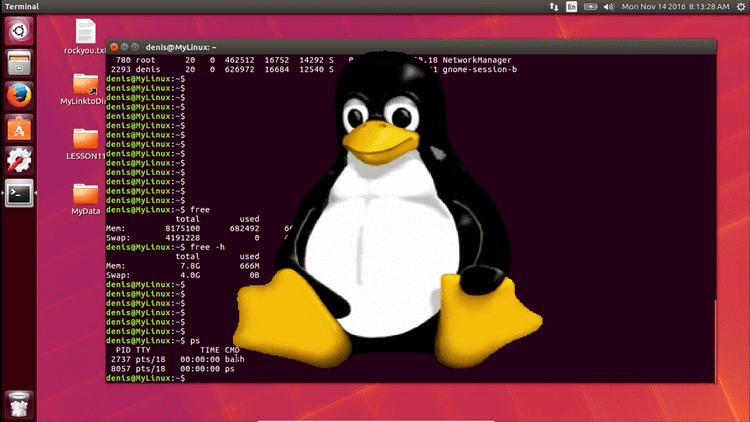The height and width of the screenshot is (422, 750).
Task: Open the Ubuntu Dash search launcher
Action: pyautogui.click(x=19, y=32)
